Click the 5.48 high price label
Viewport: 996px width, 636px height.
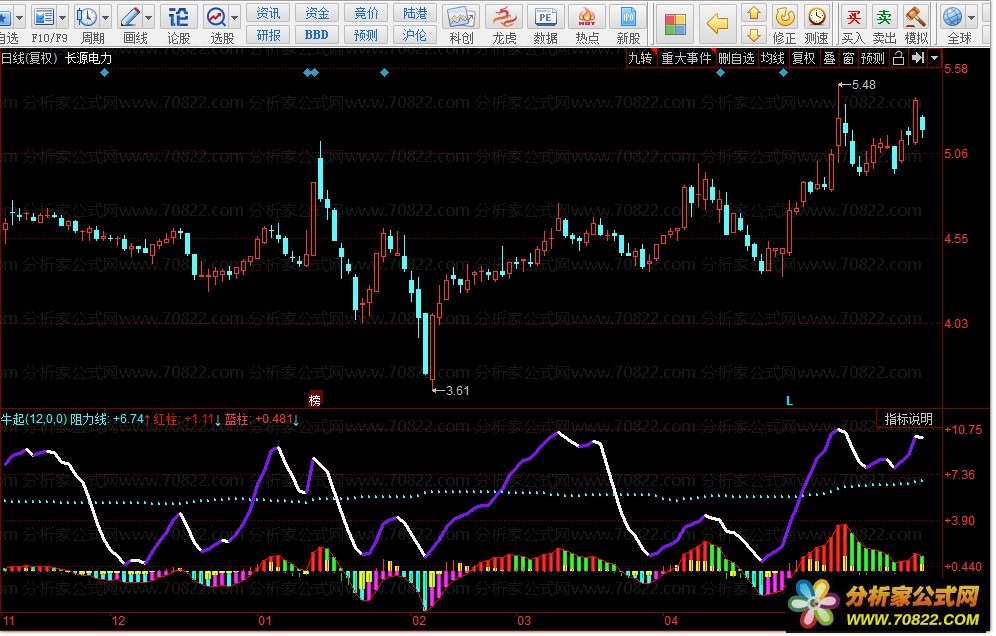tap(863, 85)
